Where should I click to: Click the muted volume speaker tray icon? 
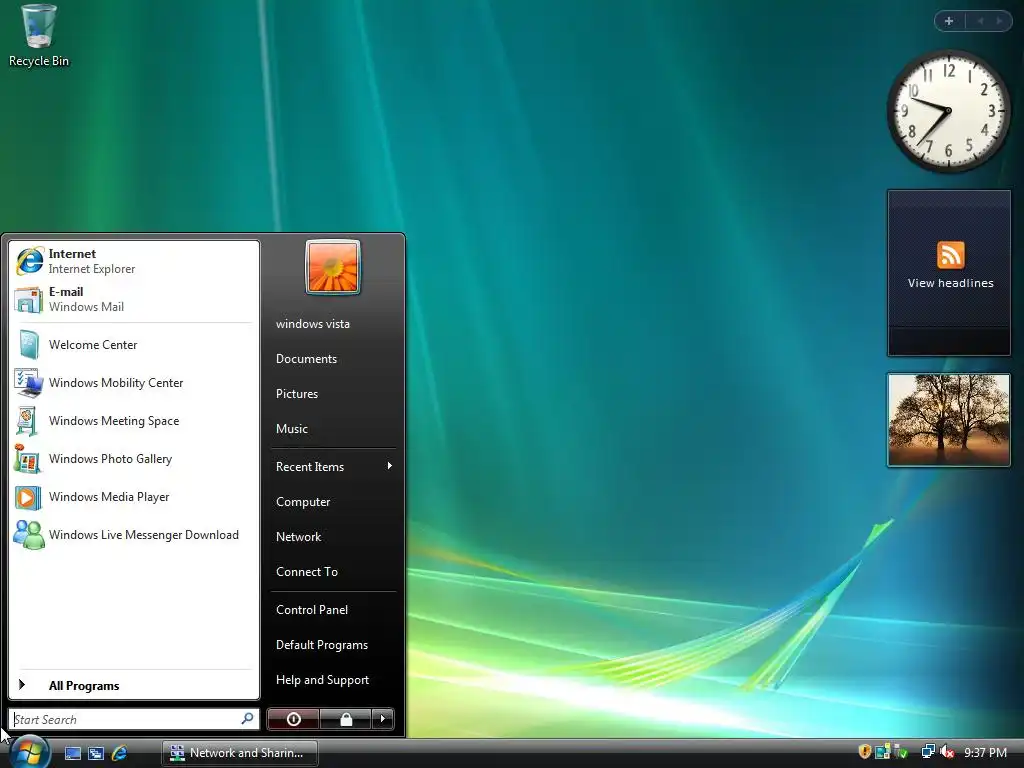(946, 752)
